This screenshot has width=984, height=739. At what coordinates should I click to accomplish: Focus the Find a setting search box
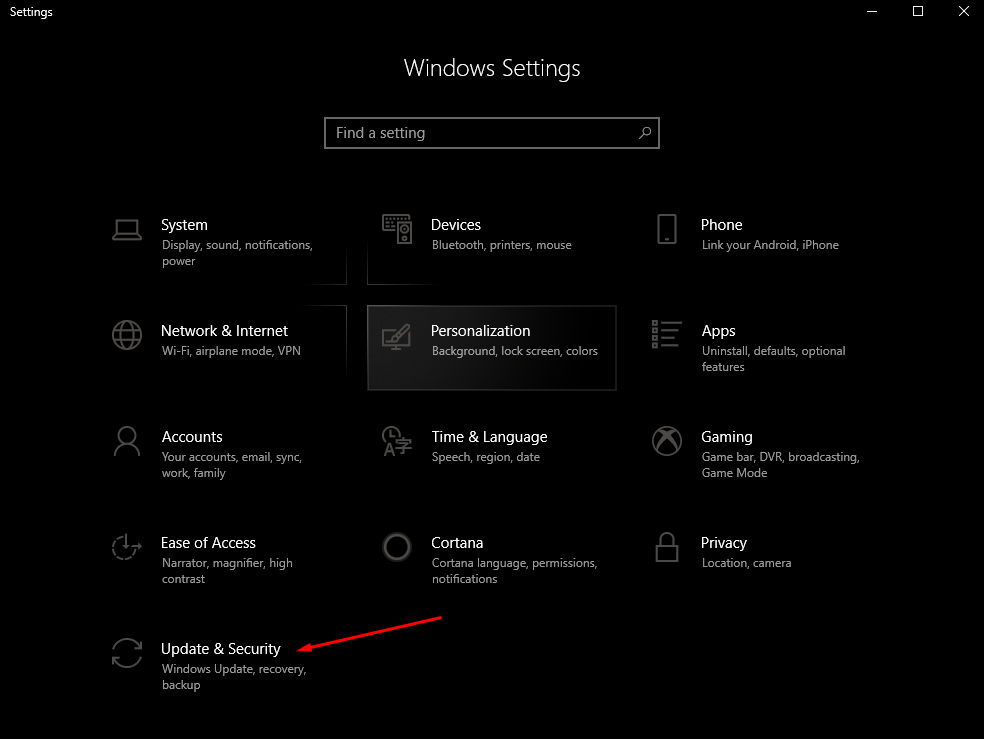pos(480,133)
